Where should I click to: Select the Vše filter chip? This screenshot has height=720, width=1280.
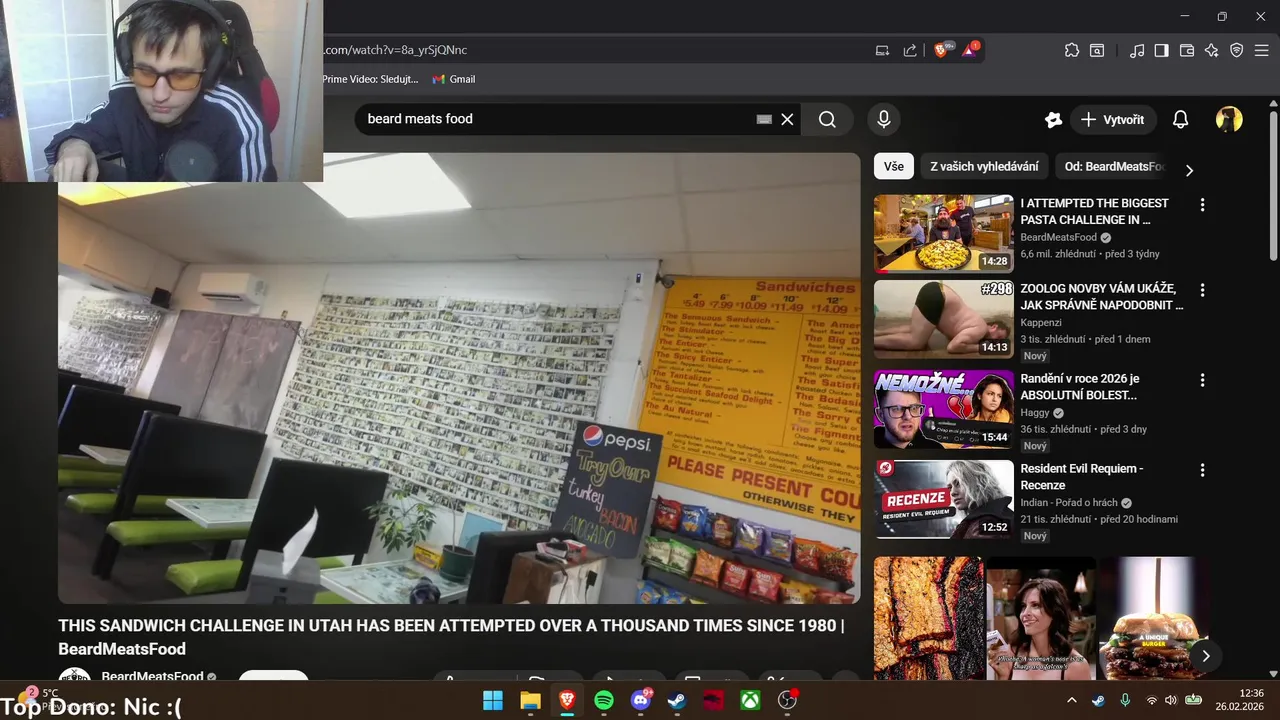pyautogui.click(x=893, y=167)
